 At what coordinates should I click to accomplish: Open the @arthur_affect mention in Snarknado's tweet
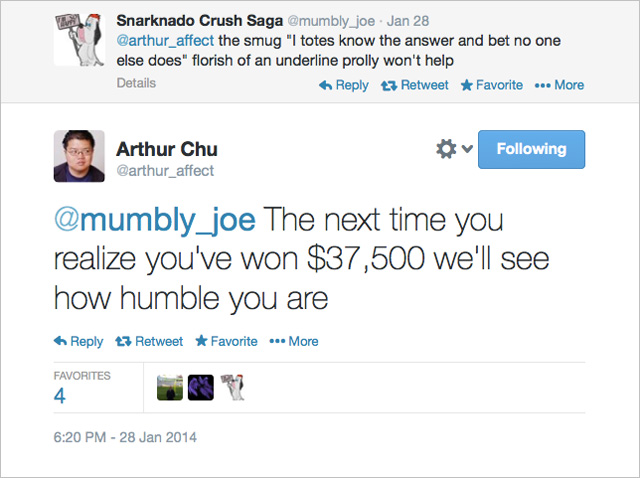(x=165, y=41)
